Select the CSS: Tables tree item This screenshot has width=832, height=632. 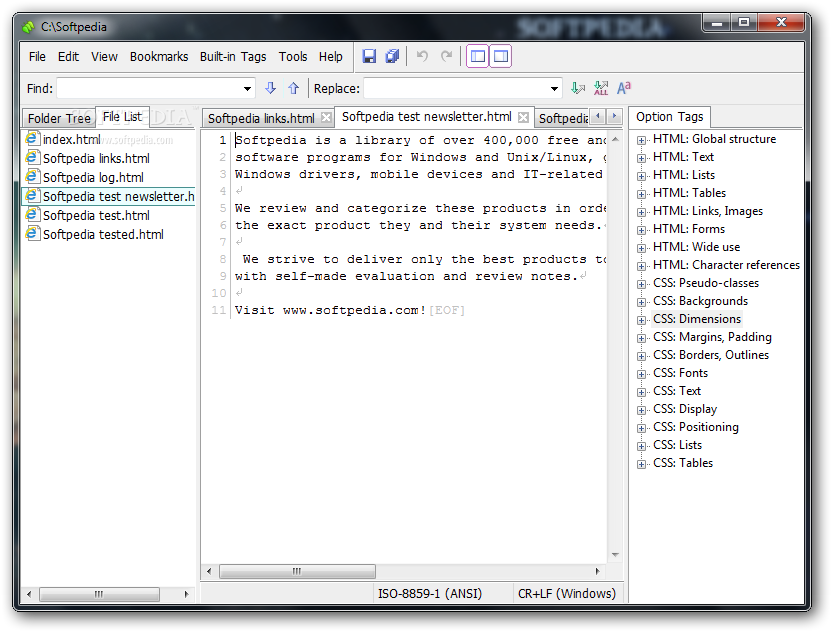(x=683, y=463)
